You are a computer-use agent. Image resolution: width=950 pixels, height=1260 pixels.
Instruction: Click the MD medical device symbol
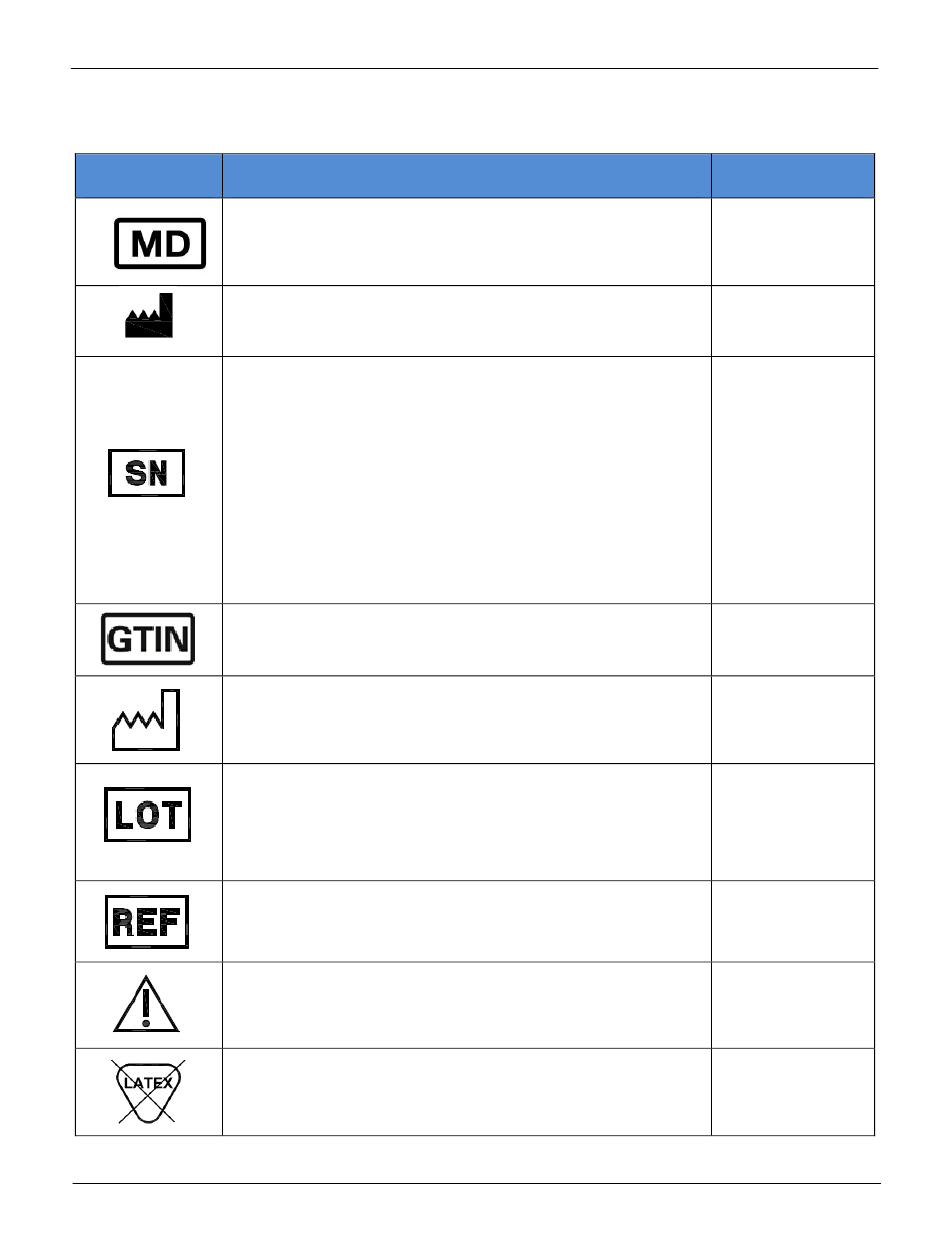click(x=160, y=244)
